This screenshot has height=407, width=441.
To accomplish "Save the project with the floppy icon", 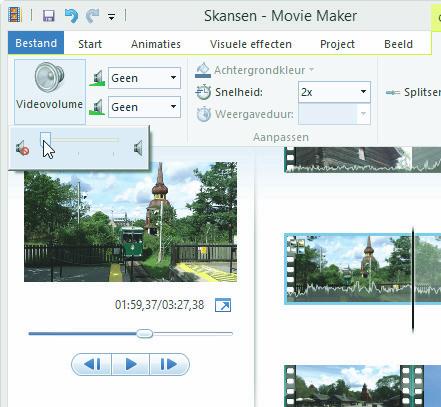I will click(x=49, y=16).
